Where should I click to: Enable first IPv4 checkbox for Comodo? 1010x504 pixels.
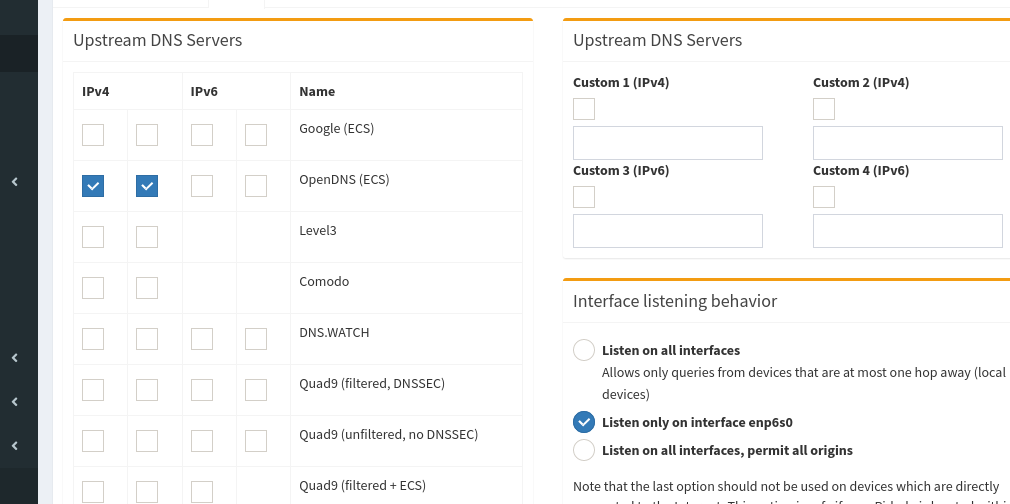pyautogui.click(x=93, y=288)
